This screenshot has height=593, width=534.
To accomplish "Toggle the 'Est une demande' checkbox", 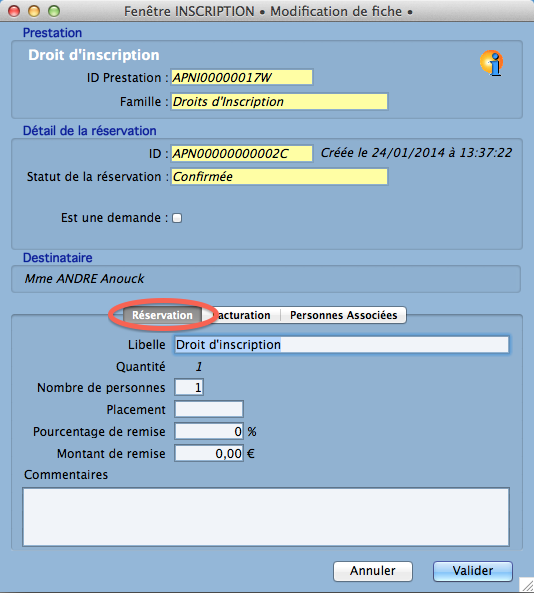I will (177, 218).
